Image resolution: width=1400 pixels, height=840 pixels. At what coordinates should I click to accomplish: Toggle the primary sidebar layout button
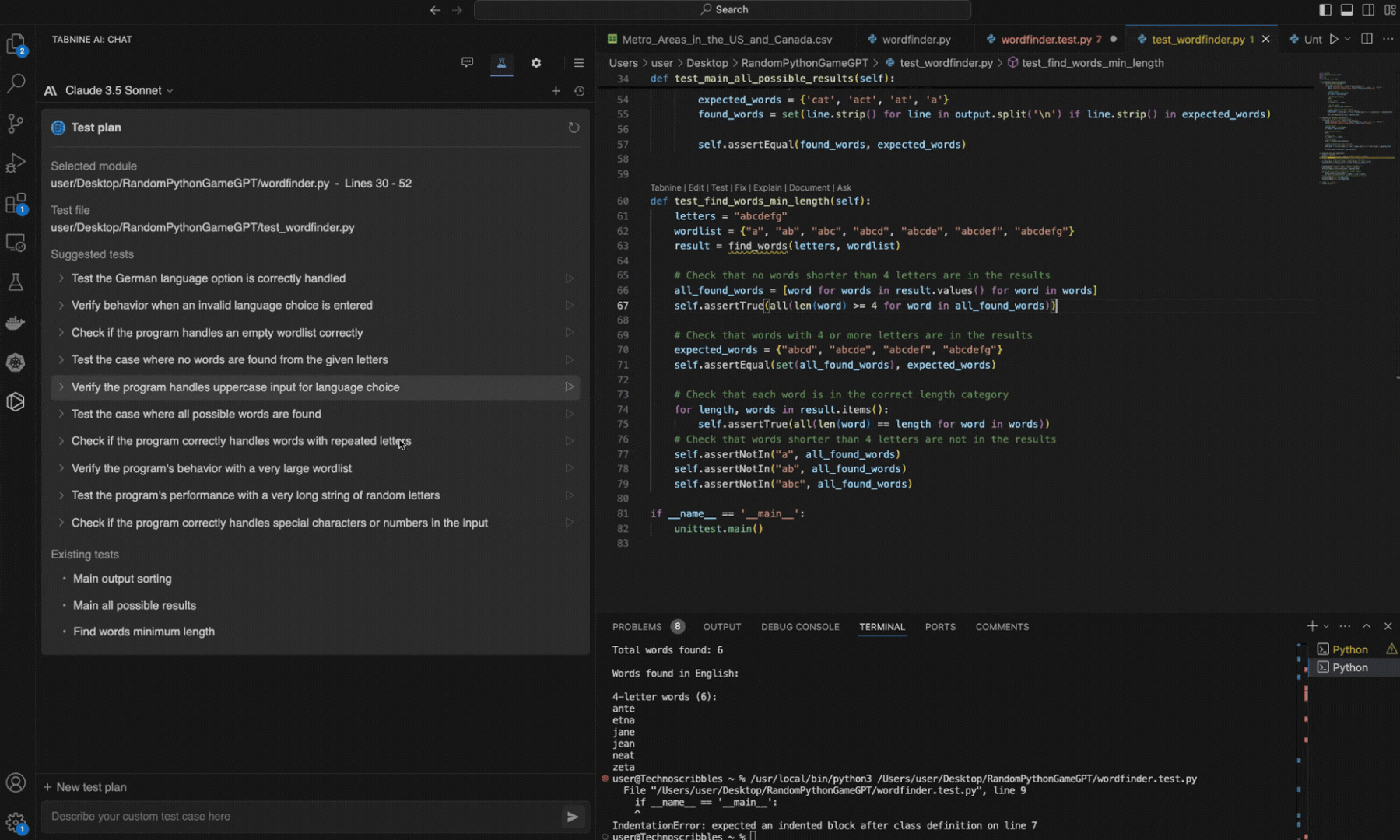tap(1325, 10)
